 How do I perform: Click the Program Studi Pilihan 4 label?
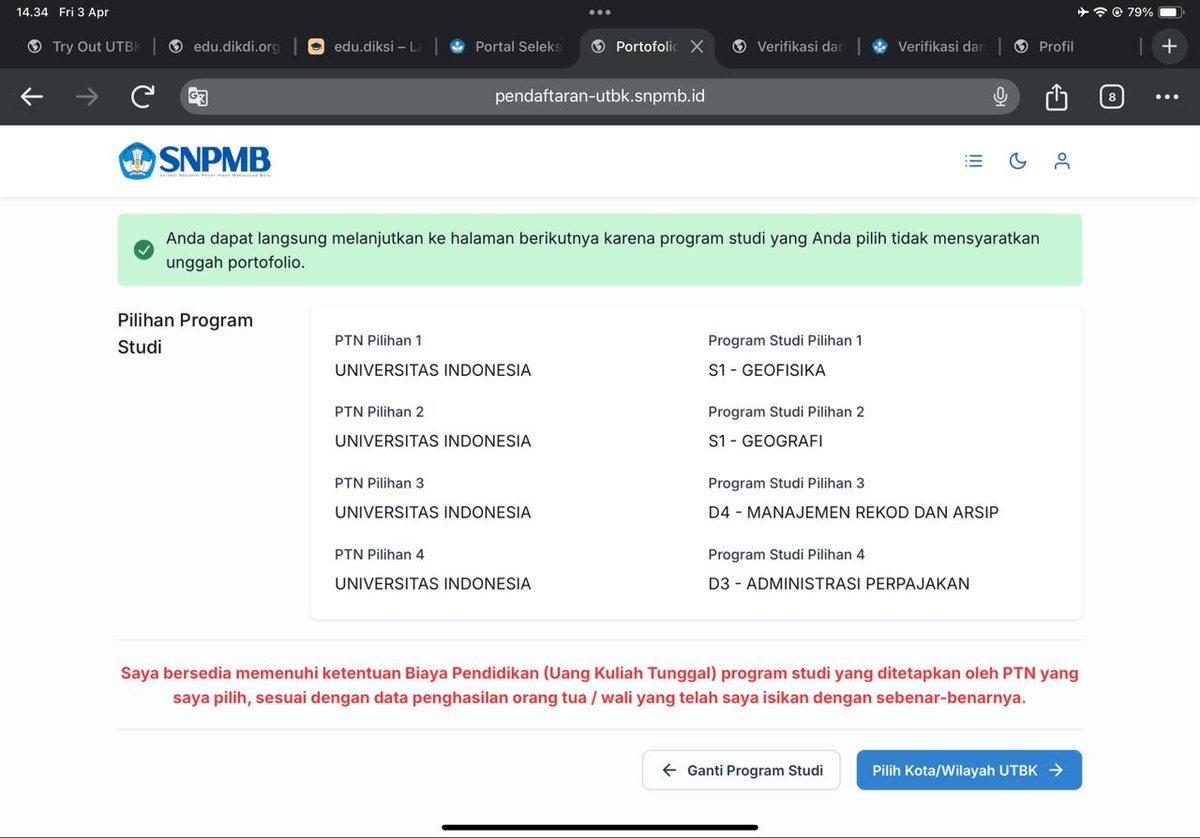(786, 554)
